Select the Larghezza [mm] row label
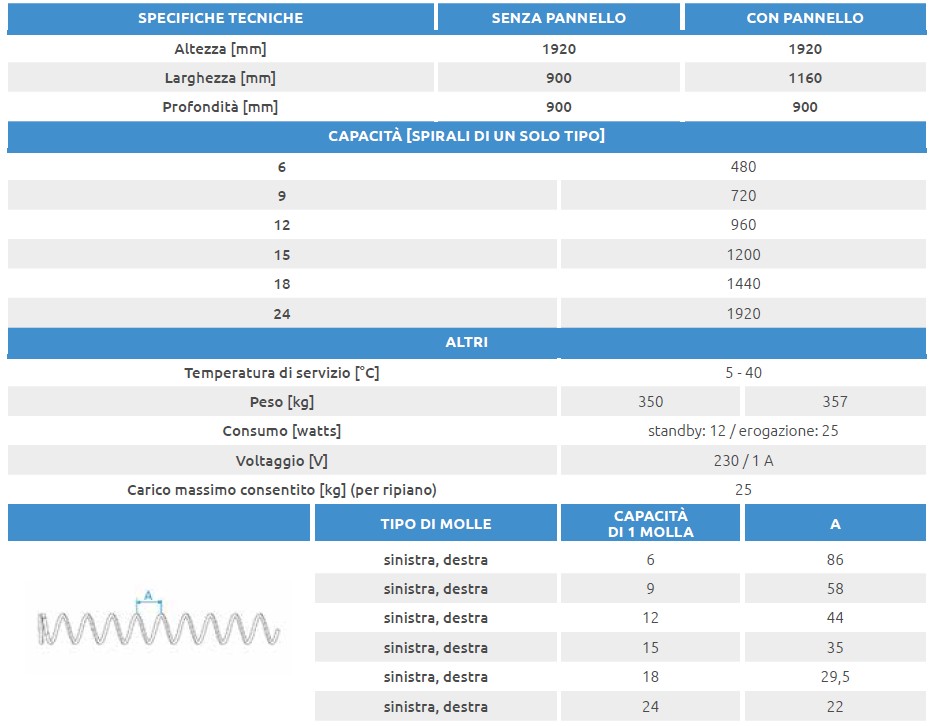The image size is (933, 726). pos(220,78)
